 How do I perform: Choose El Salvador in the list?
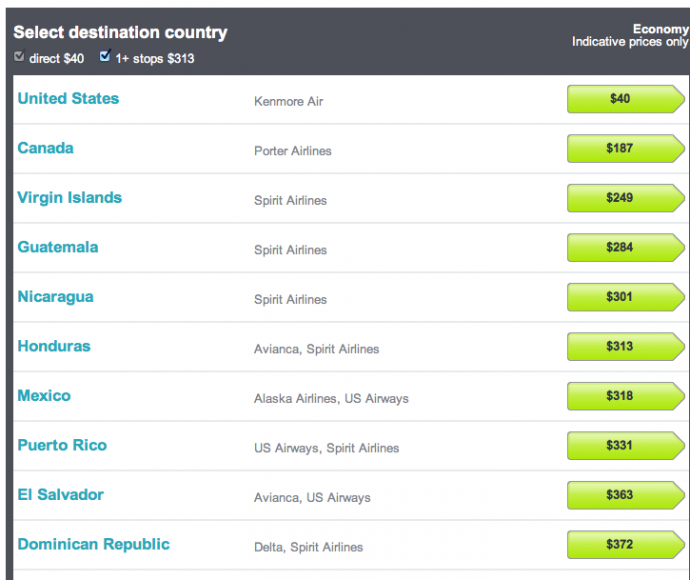[x=60, y=495]
